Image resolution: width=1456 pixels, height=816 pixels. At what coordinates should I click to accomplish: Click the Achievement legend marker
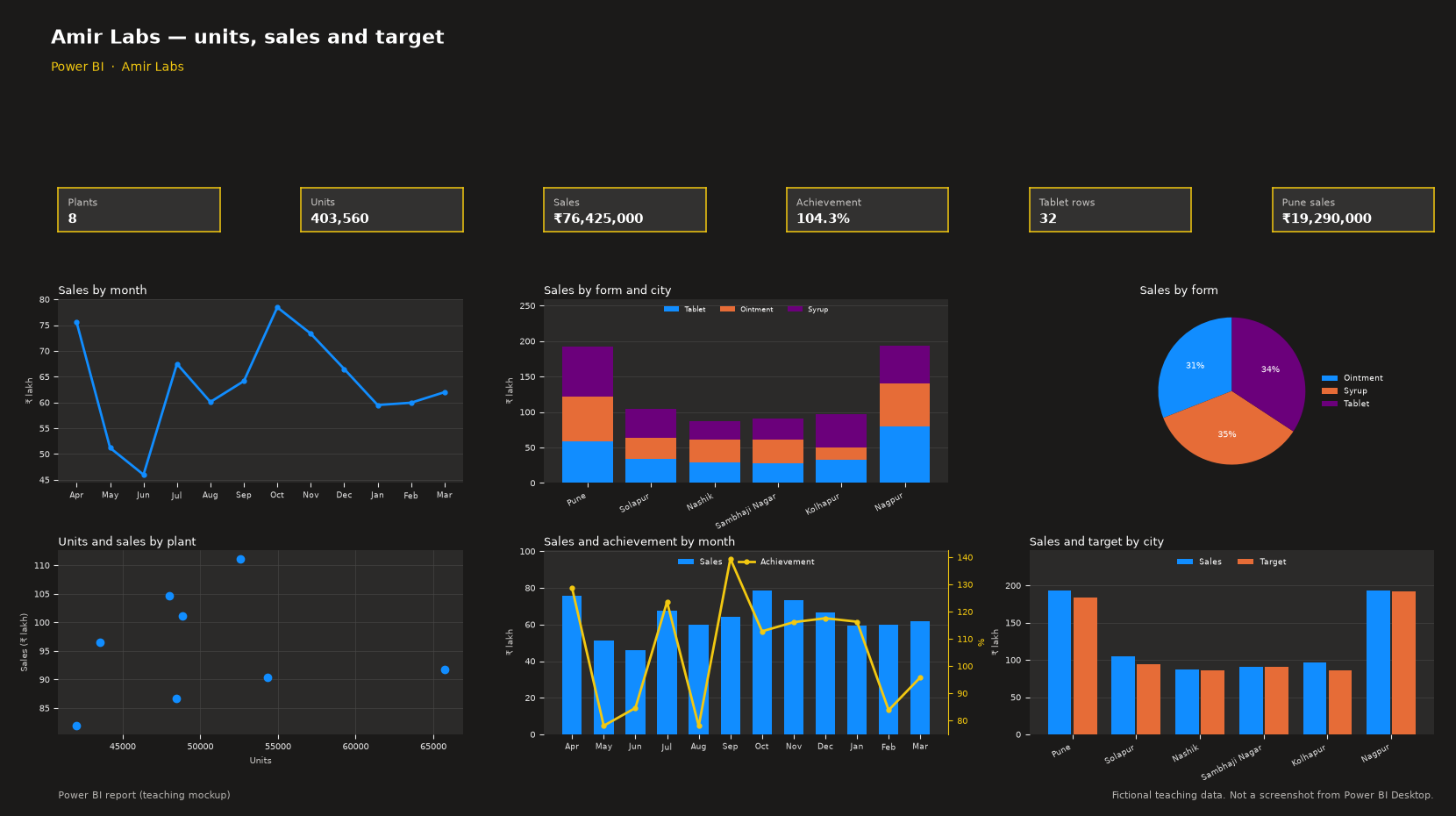tap(746, 562)
